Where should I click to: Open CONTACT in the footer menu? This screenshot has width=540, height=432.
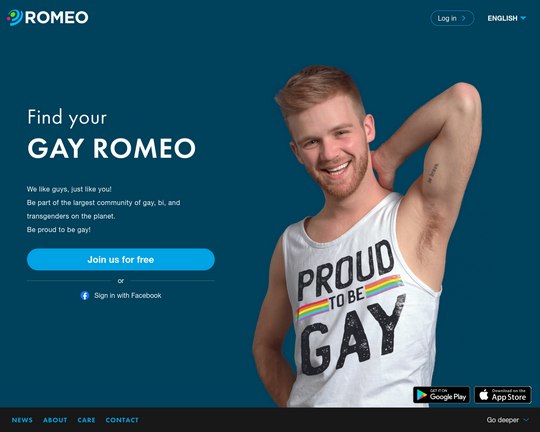point(122,420)
